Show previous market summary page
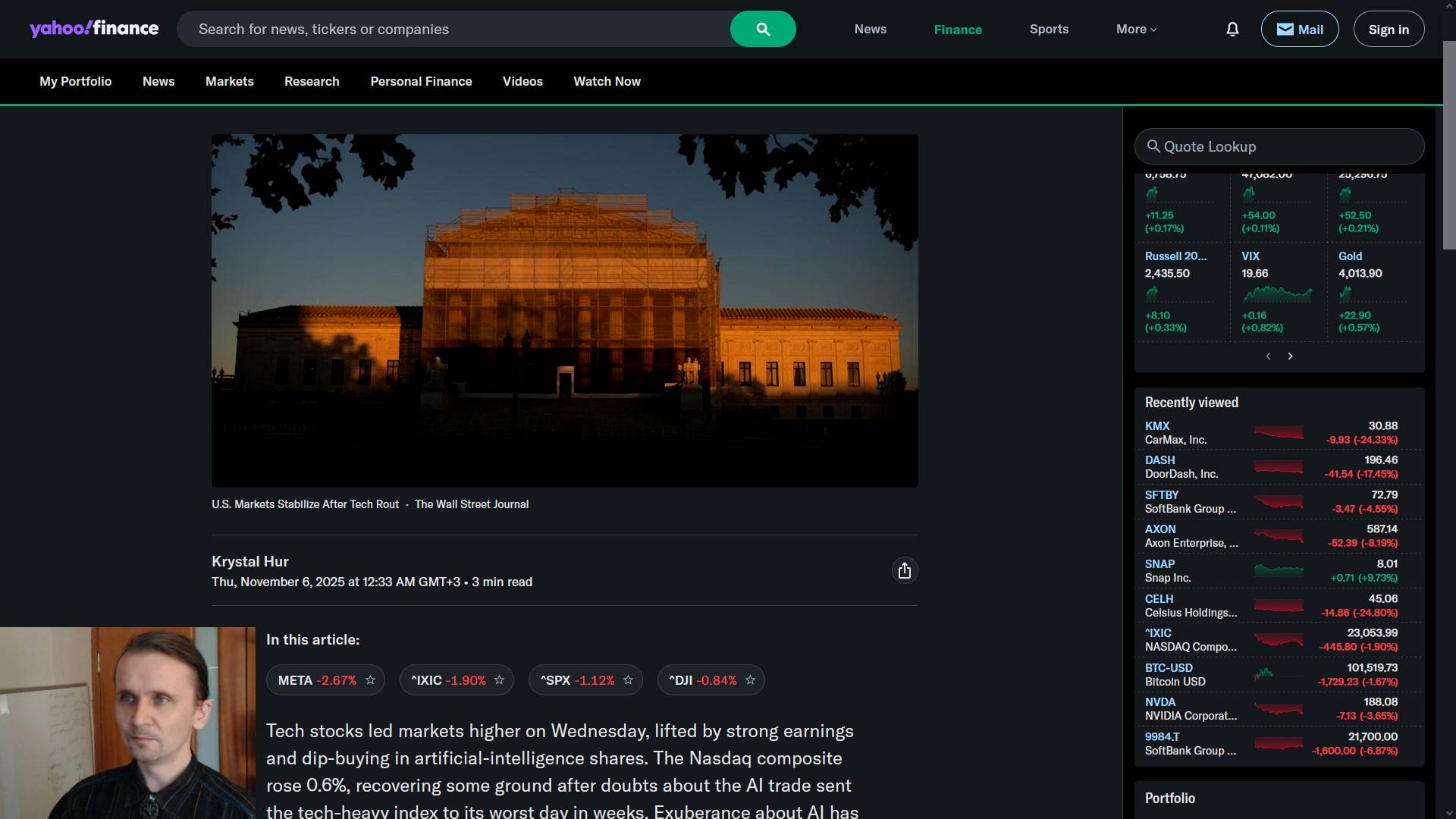This screenshot has width=1456, height=819. pos(1268,356)
